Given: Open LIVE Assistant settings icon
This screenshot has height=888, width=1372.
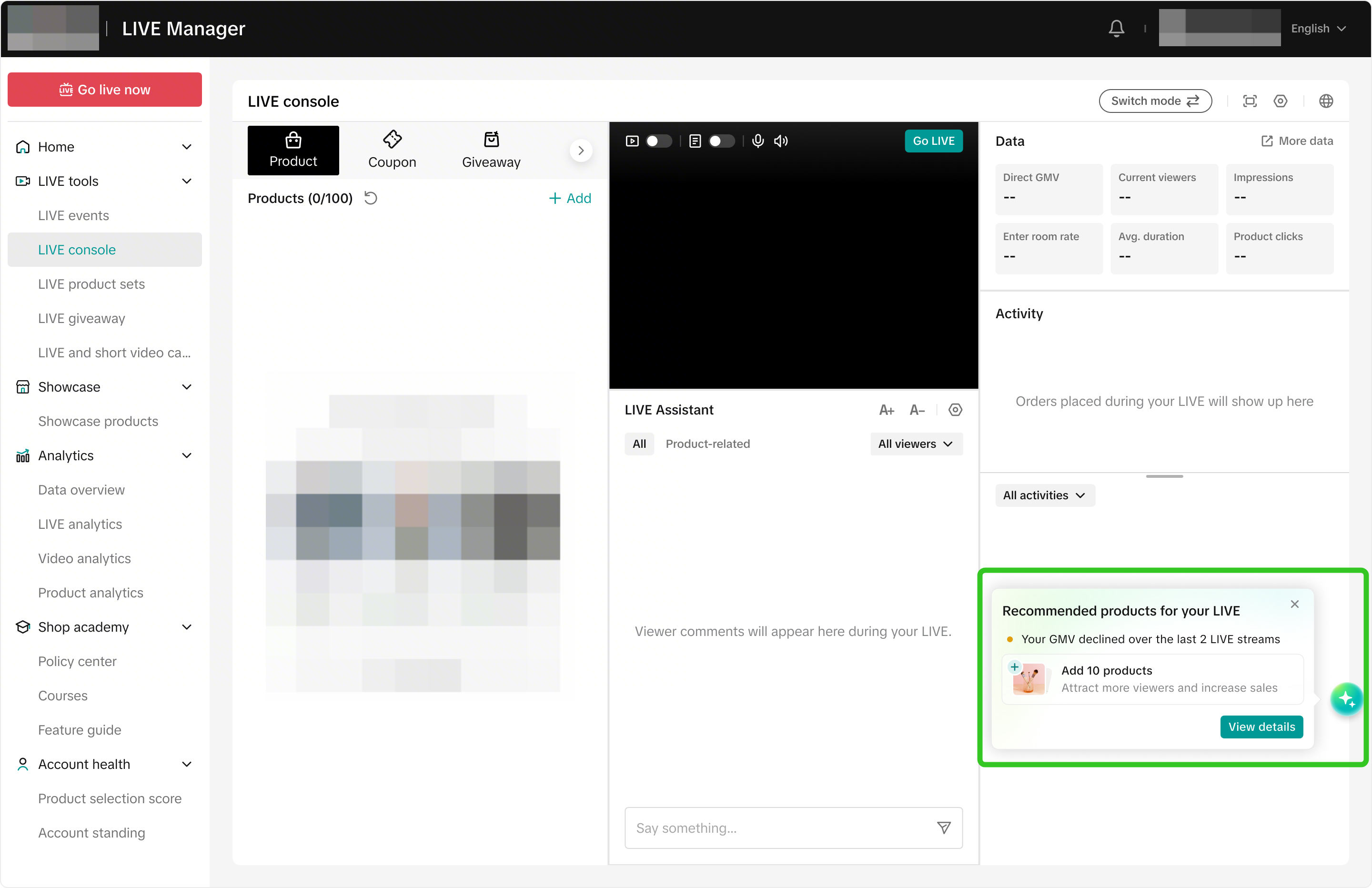Looking at the screenshot, I should [x=955, y=410].
